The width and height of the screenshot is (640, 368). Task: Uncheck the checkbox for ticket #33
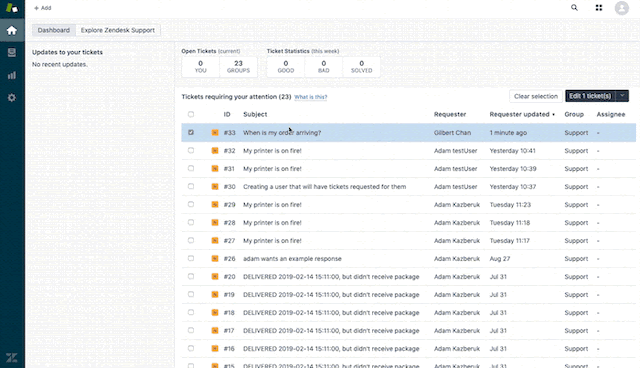(x=191, y=132)
